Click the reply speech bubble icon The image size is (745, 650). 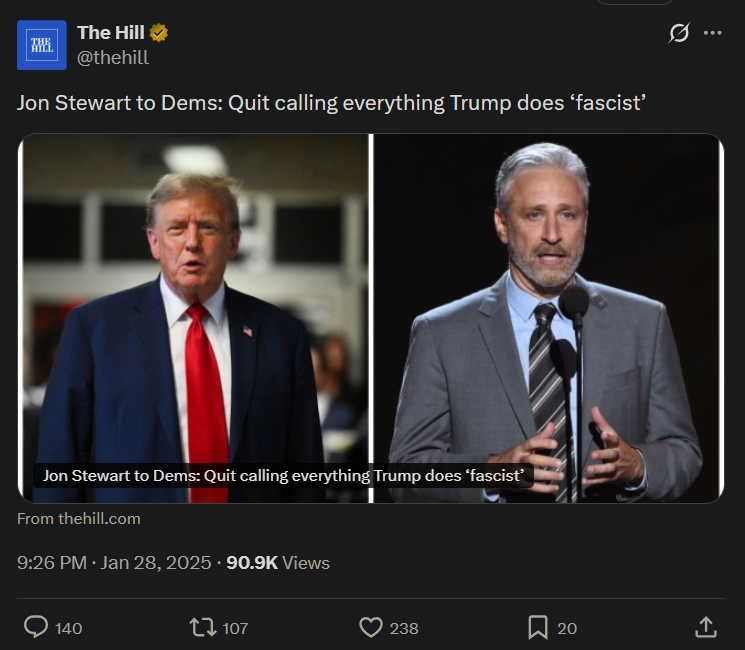(36, 627)
